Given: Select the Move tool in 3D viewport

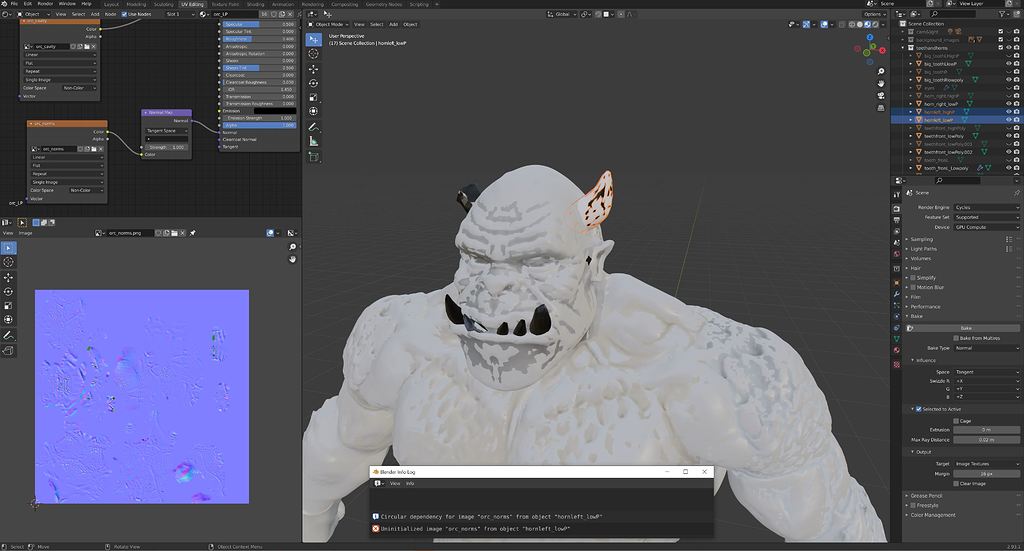Looking at the screenshot, I should coord(313,69).
